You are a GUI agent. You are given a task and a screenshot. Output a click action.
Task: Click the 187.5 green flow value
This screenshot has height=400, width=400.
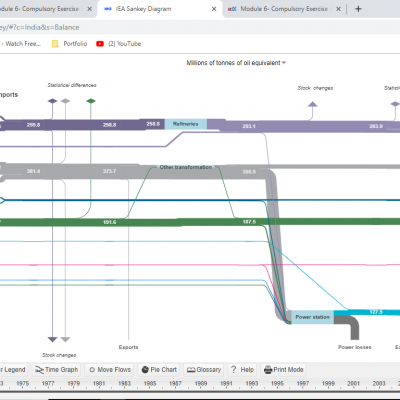(x=249, y=222)
